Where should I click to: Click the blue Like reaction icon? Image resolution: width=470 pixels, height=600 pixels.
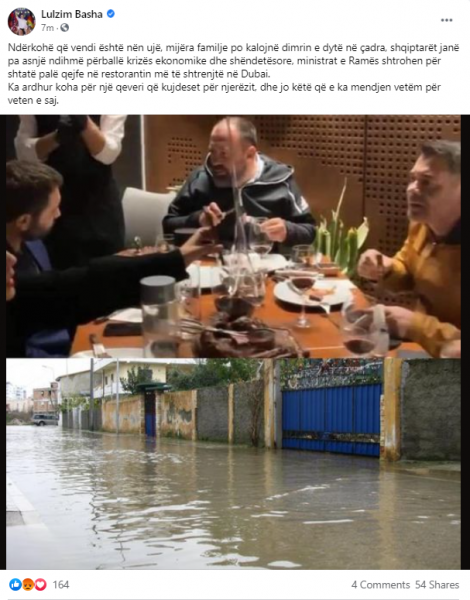[x=15, y=584]
